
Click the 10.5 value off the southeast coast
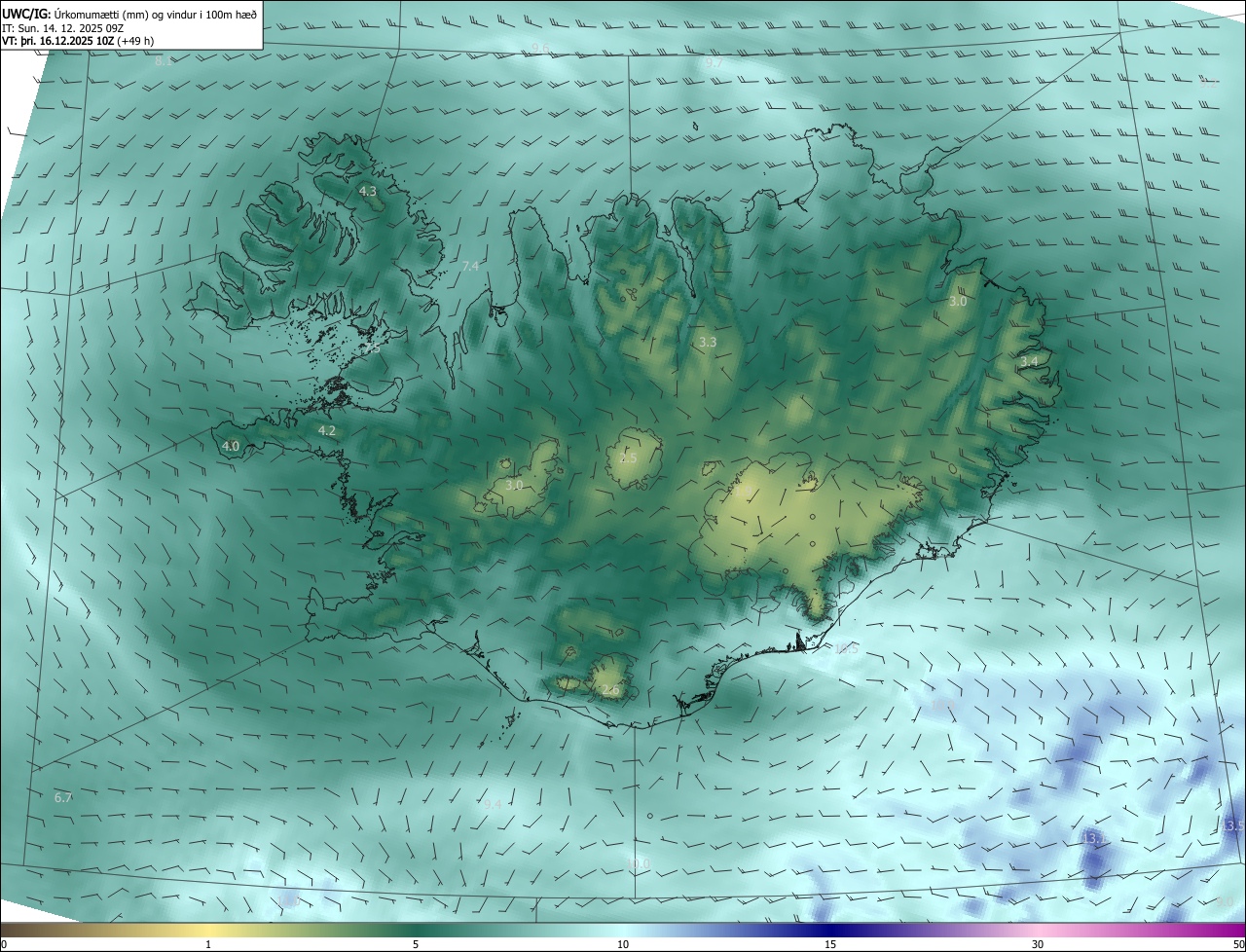847,648
